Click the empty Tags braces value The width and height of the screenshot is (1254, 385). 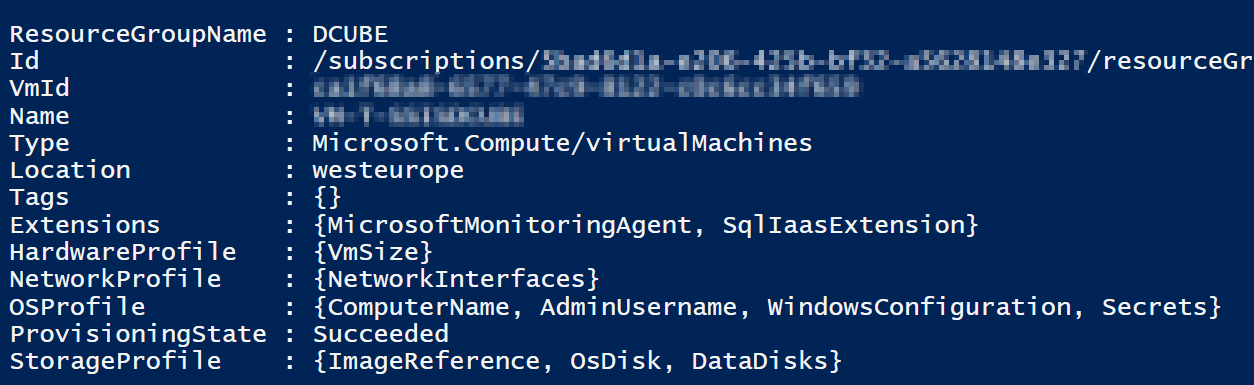[x=327, y=197]
